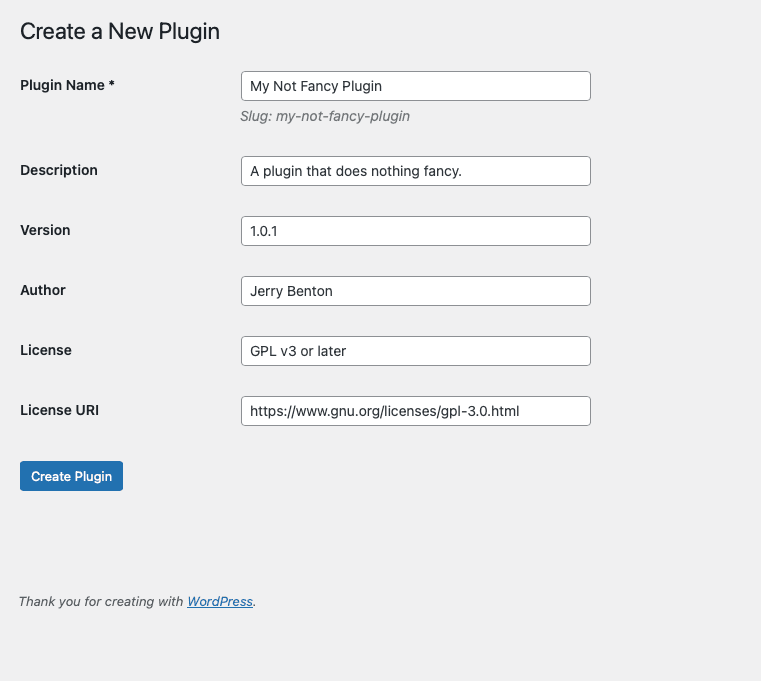761x681 pixels.
Task: Click the License field containing GPL v3
Action: pyautogui.click(x=415, y=351)
